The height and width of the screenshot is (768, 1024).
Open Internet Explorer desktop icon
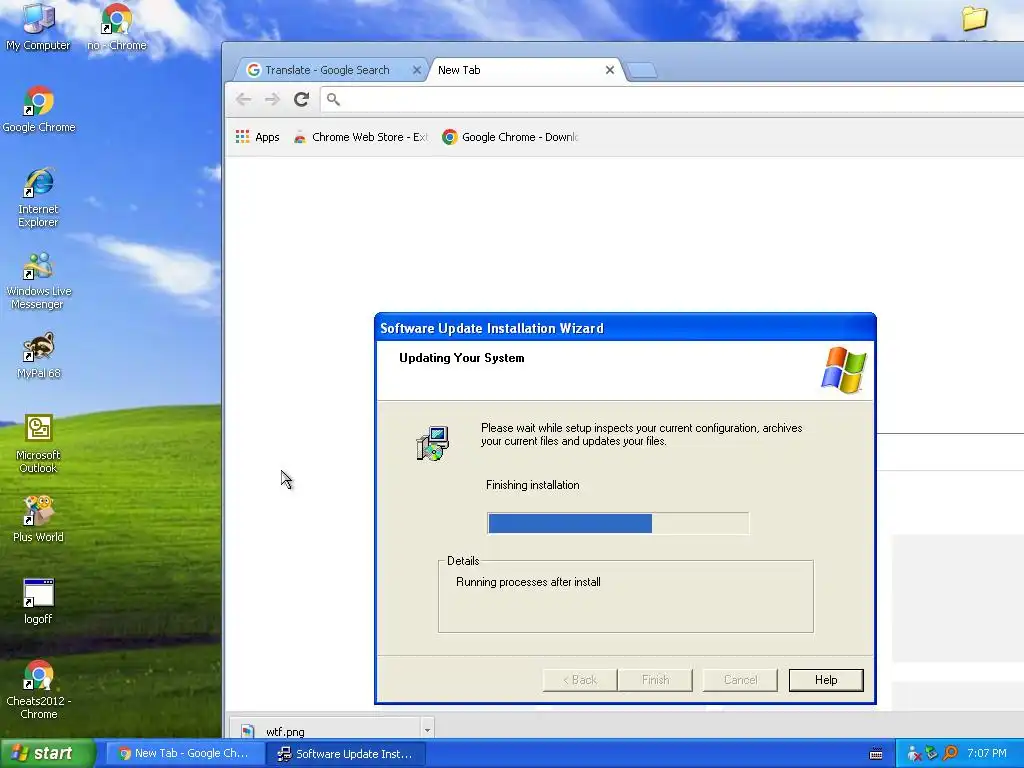point(39,197)
